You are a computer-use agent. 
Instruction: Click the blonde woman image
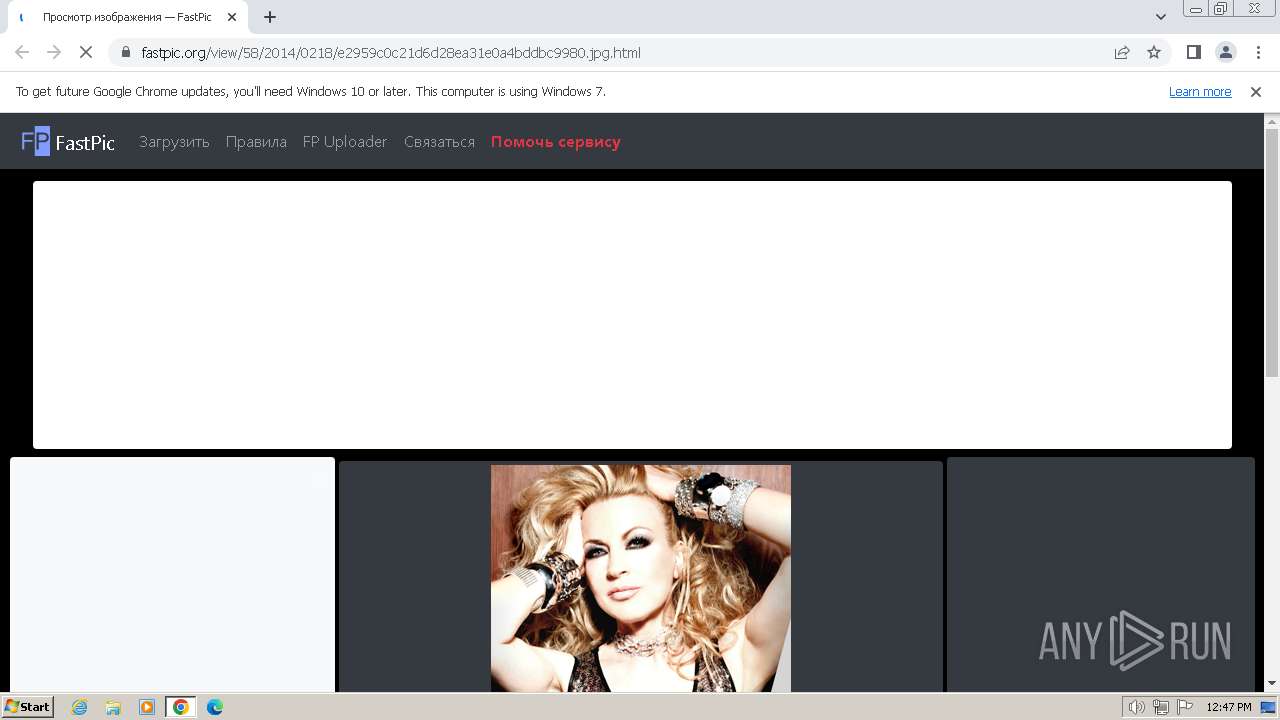641,578
